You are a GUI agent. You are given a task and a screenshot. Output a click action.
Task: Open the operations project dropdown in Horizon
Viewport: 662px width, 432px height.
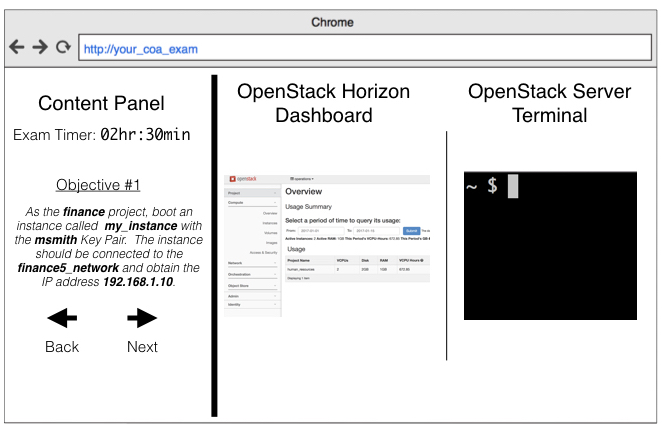302,179
